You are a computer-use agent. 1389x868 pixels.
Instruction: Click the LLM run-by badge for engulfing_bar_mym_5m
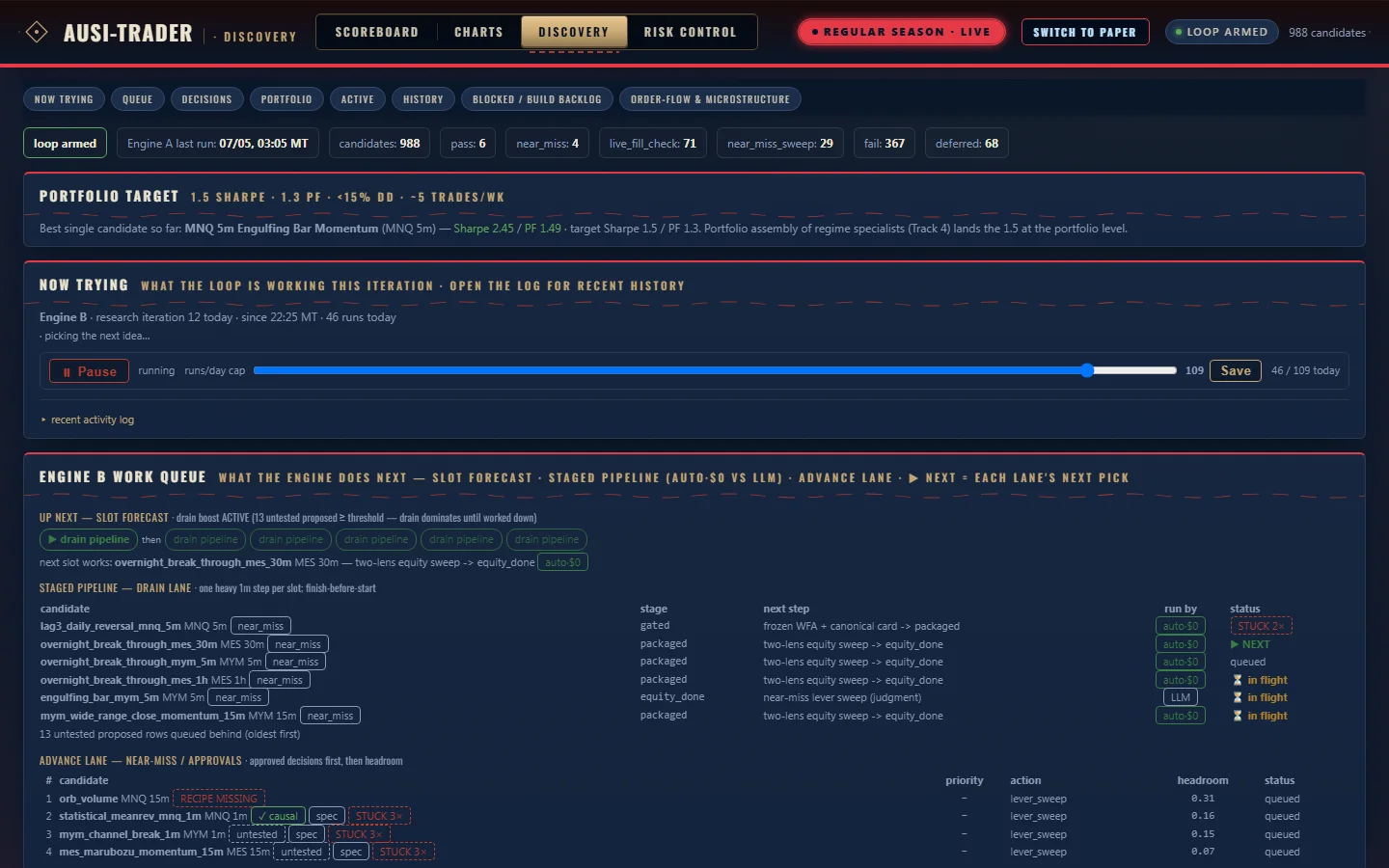[1181, 697]
